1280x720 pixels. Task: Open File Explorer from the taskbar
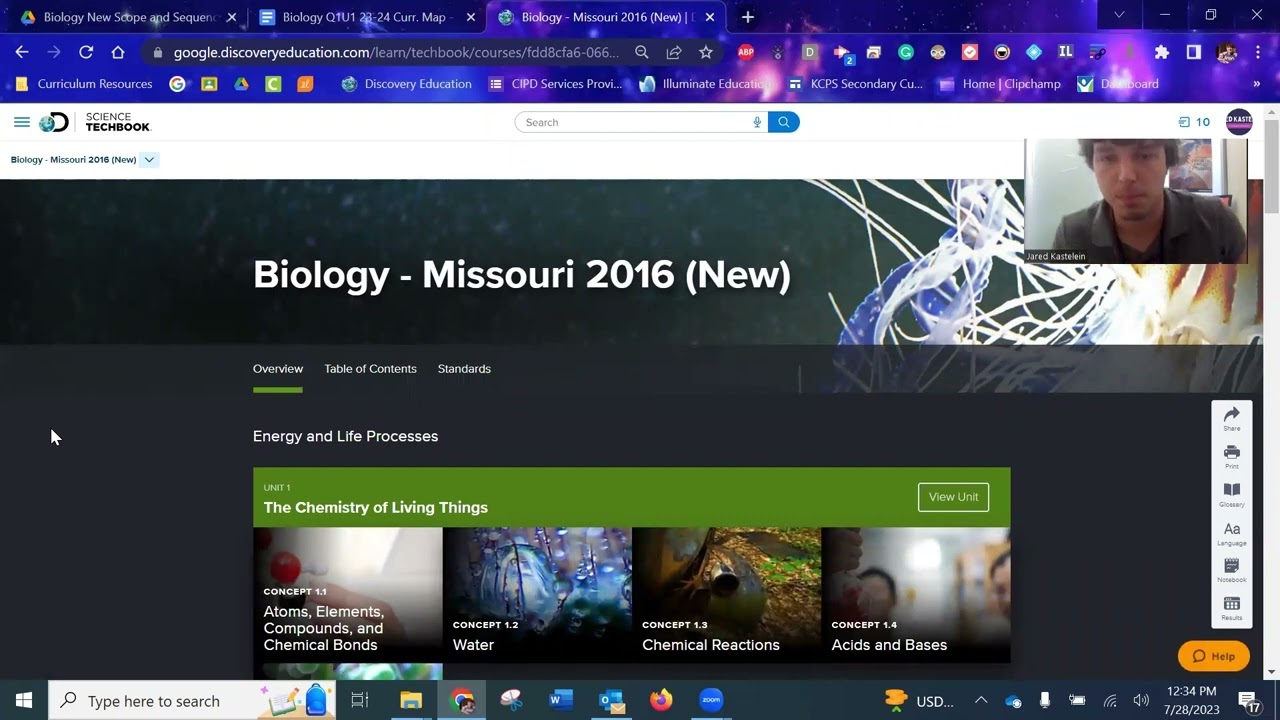coord(411,700)
